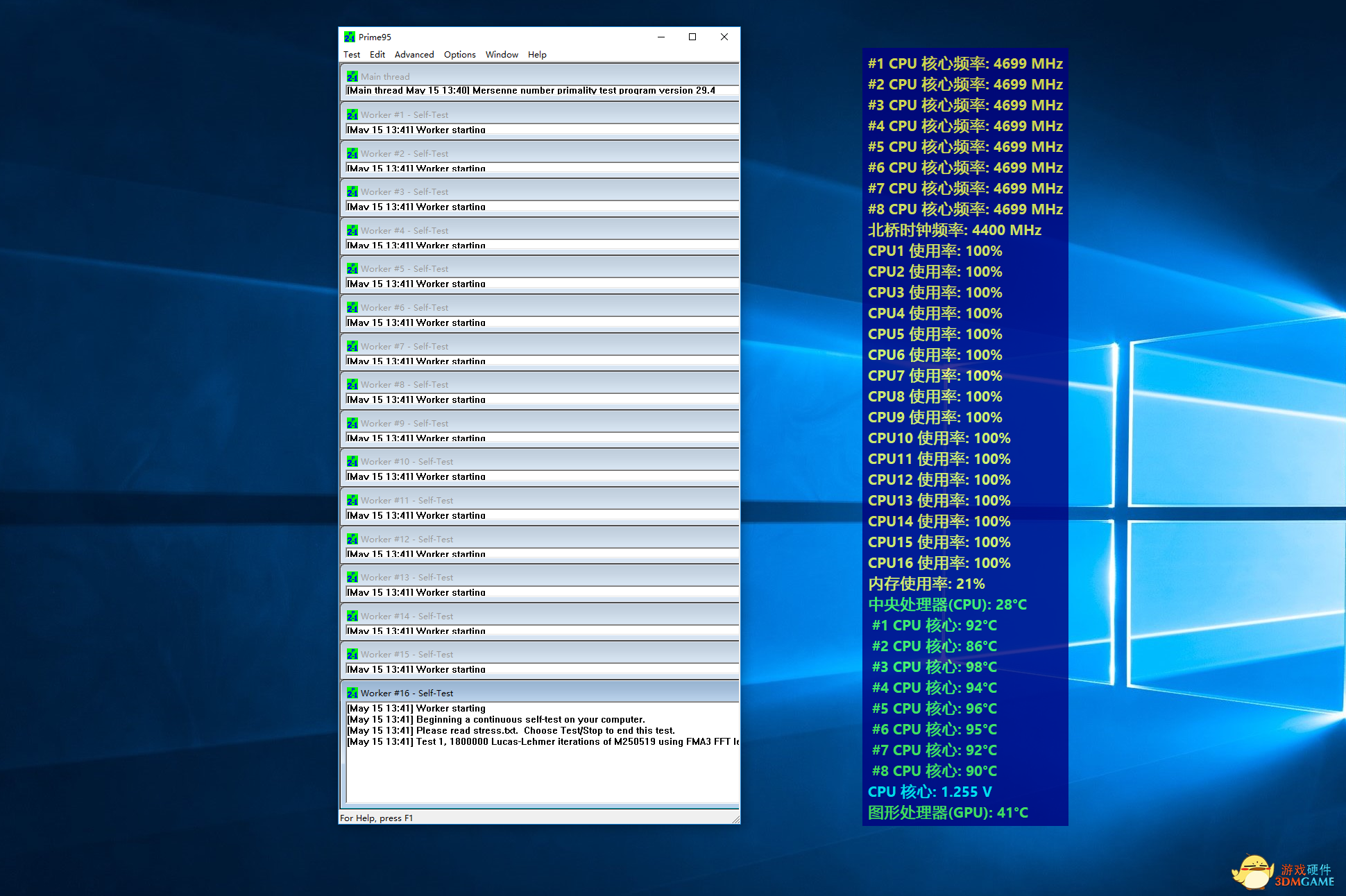Viewport: 1346px width, 896px height.
Task: Click '#1 CPU 核心频率: 4699 MHz' overlay line
Action: pos(965,64)
